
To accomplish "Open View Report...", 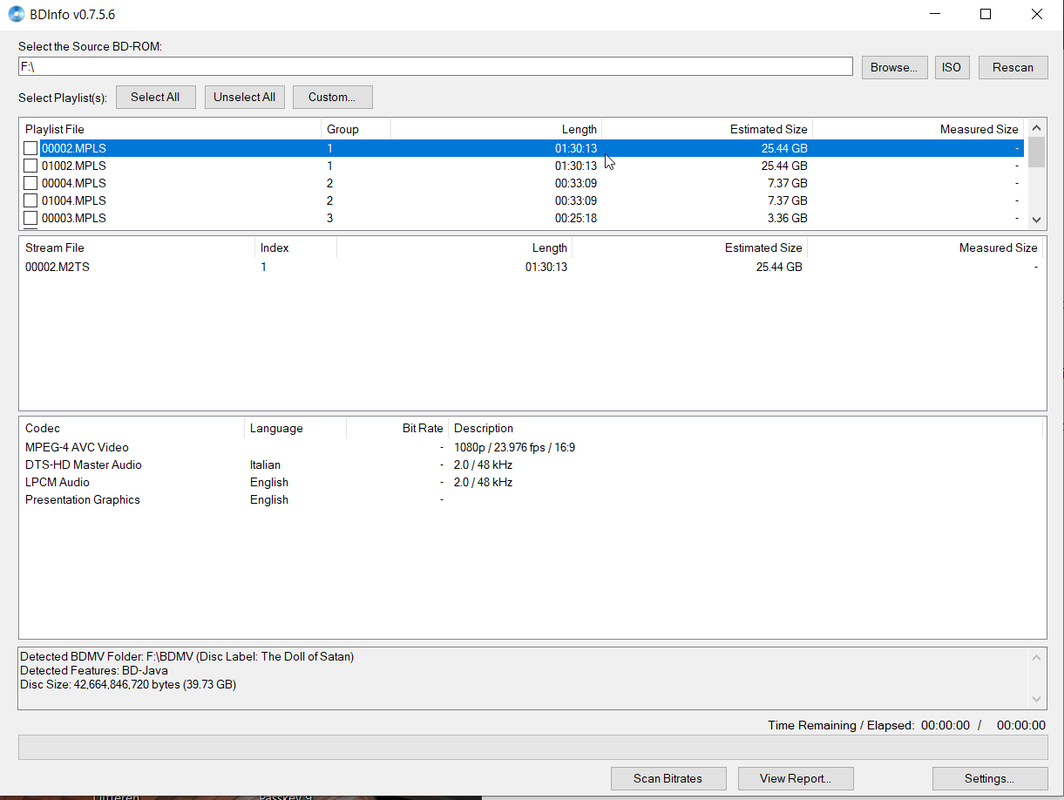I will click(795, 778).
